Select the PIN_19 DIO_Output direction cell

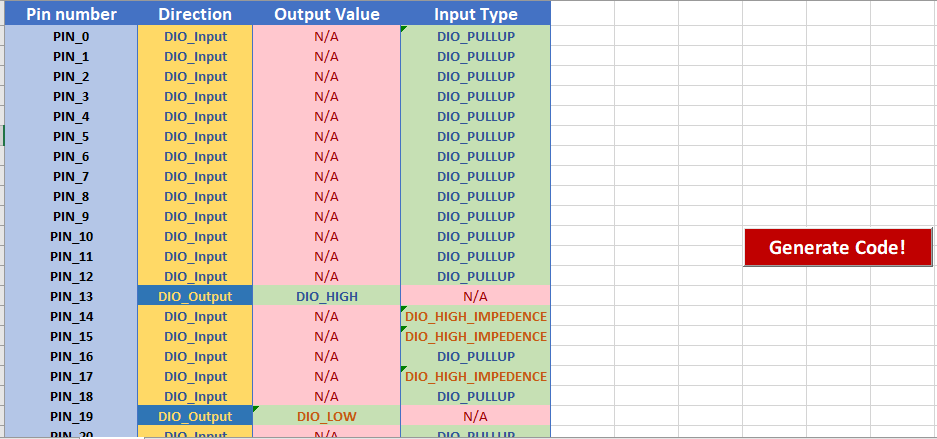[x=195, y=416]
